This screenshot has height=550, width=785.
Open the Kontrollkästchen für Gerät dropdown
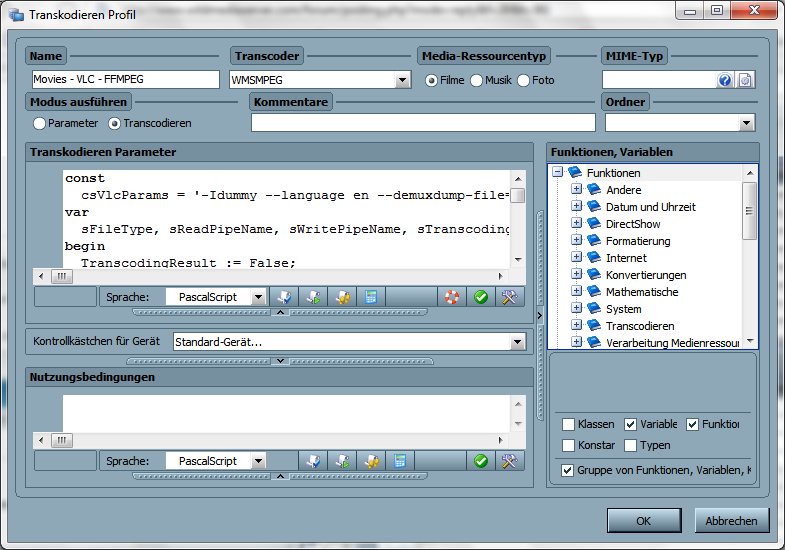click(x=517, y=342)
